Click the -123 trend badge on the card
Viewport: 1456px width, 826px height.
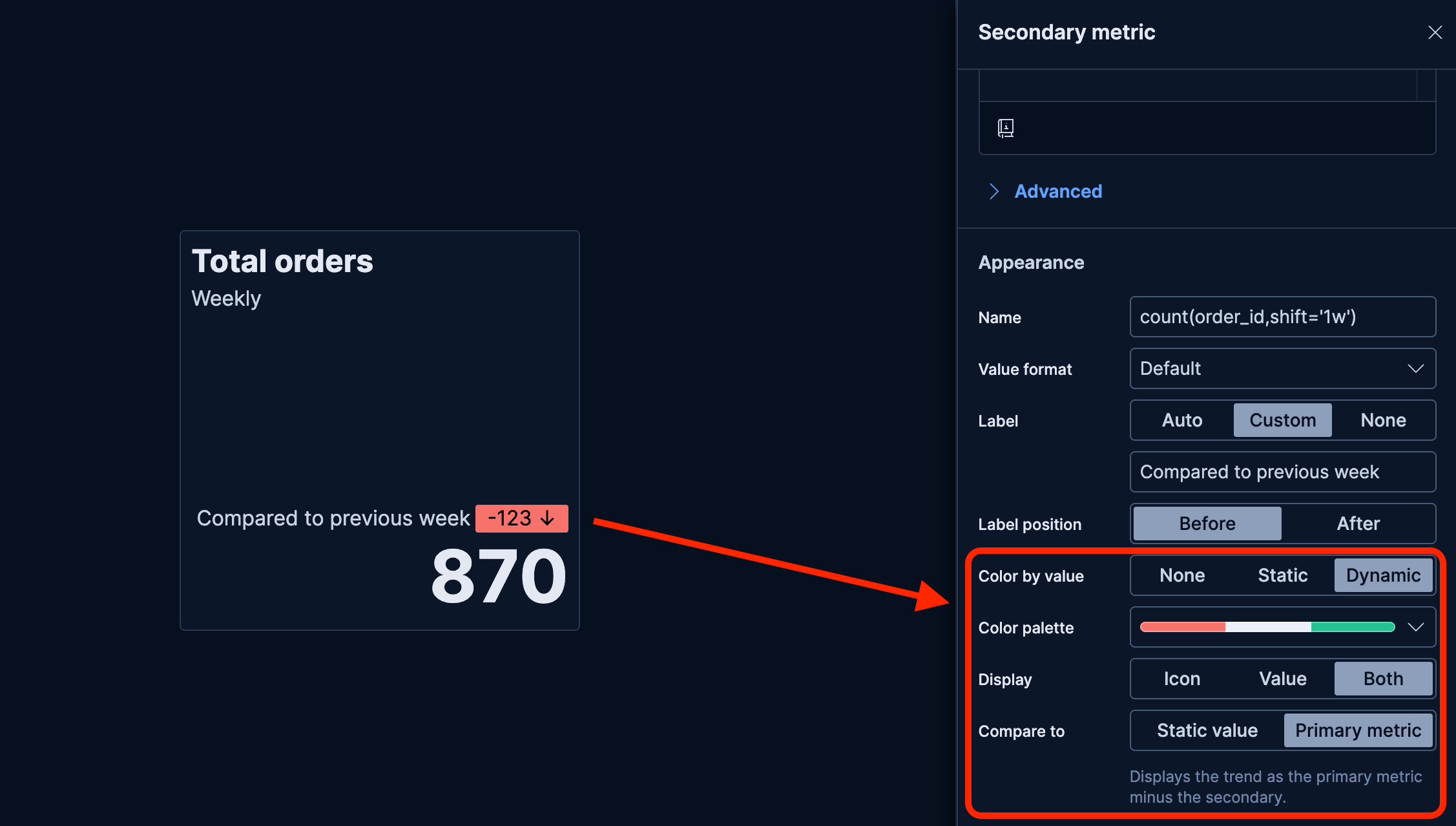(x=521, y=518)
